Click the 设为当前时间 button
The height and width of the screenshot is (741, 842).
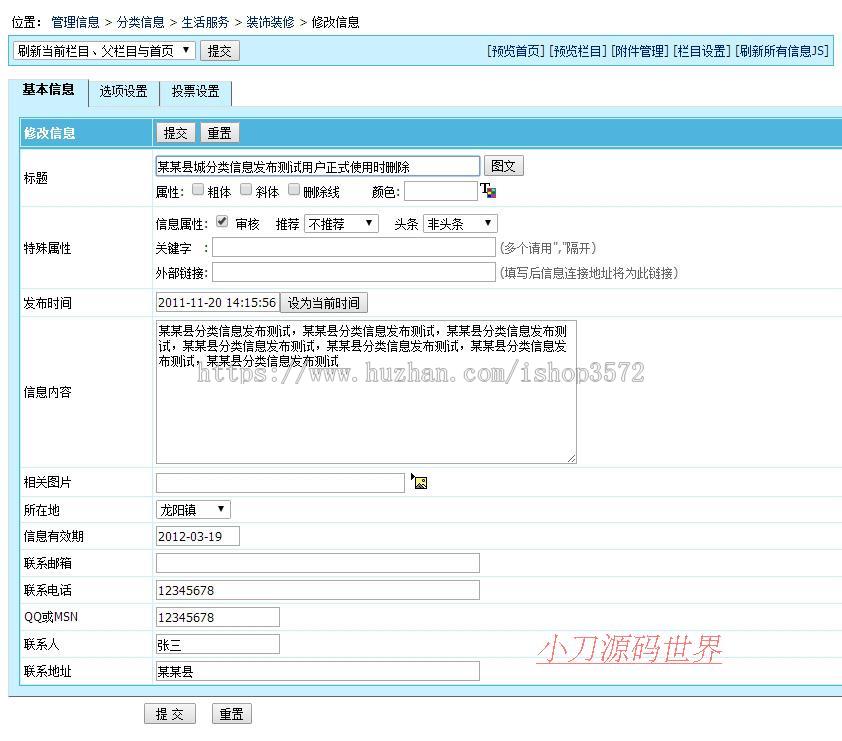coord(324,303)
